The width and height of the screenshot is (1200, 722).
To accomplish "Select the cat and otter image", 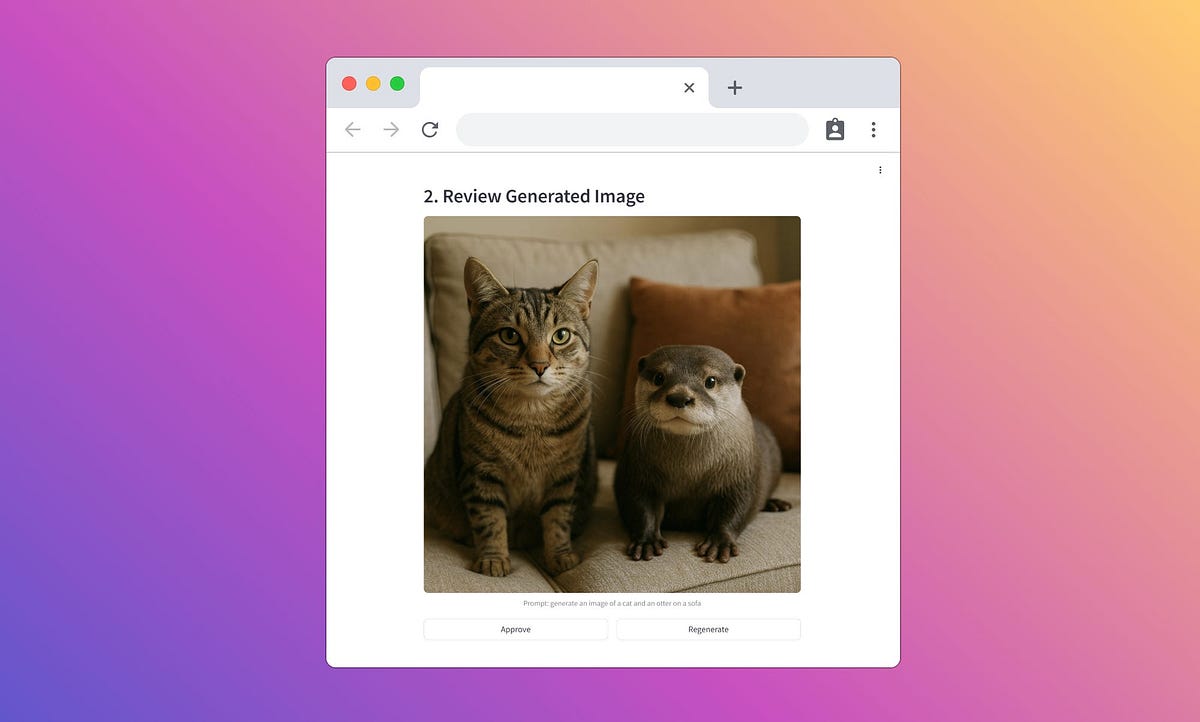I will click(x=612, y=403).
